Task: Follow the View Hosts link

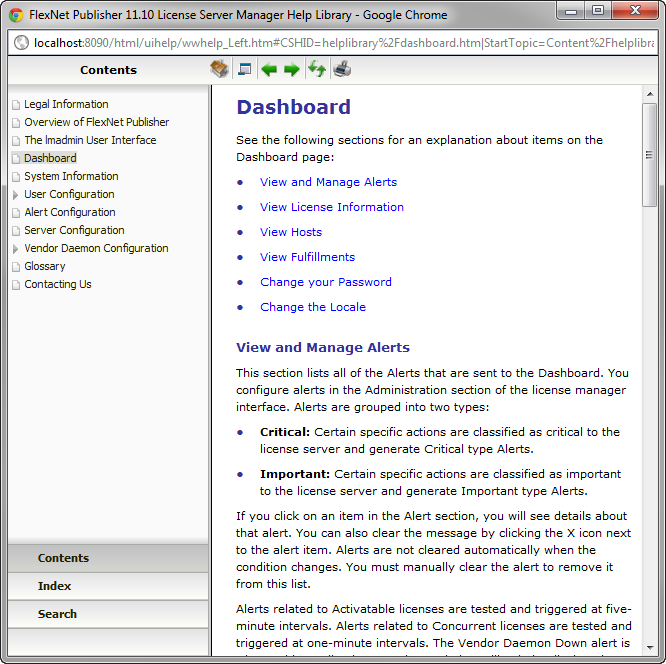Action: [291, 232]
